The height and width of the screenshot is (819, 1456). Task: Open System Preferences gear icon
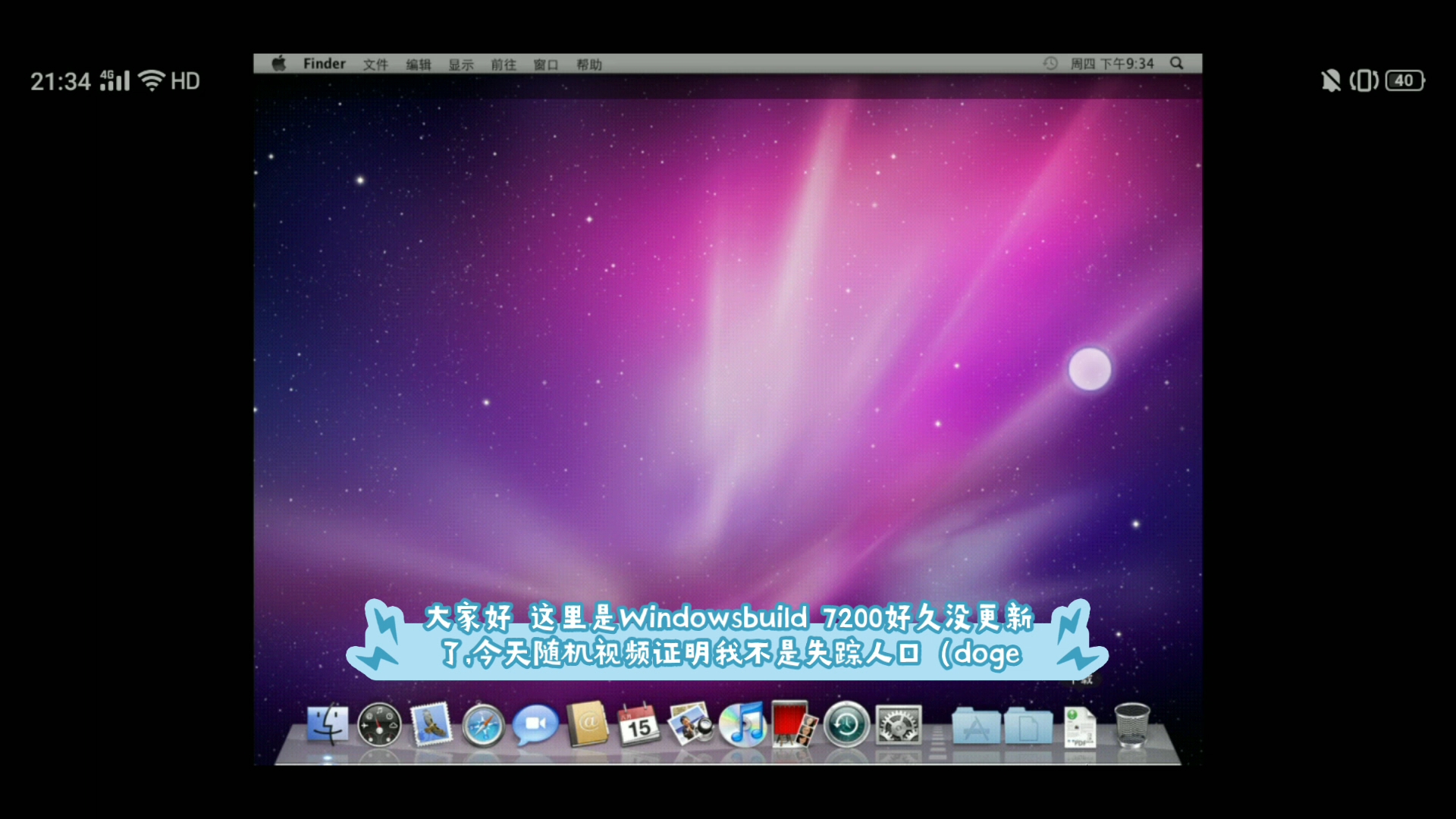pyautogui.click(x=899, y=725)
